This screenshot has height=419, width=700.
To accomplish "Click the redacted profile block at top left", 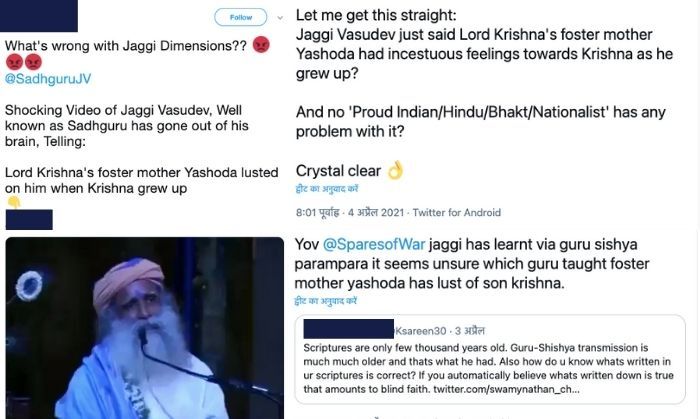I will [39, 16].
